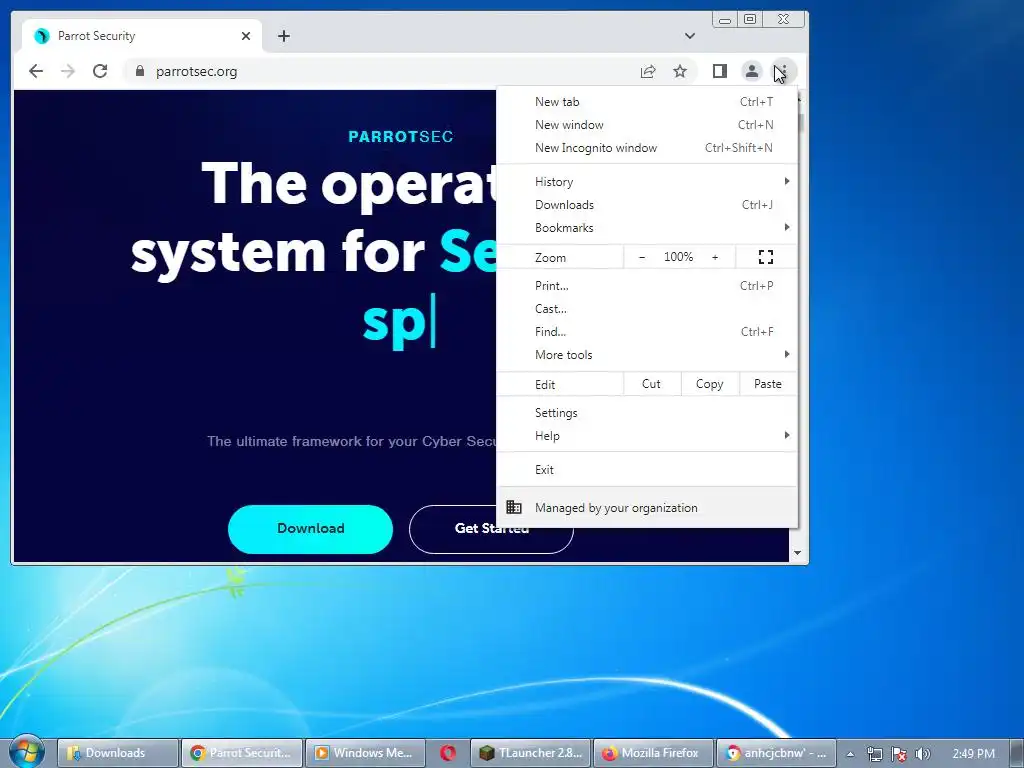Expand the Help submenu

(647, 436)
